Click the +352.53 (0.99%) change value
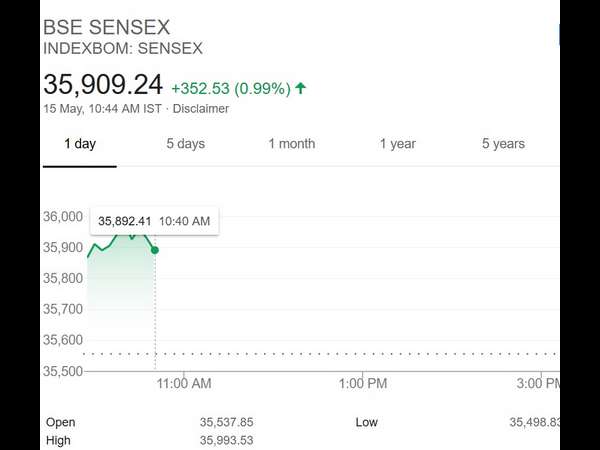Screen dimensions: 600x450 coord(230,88)
